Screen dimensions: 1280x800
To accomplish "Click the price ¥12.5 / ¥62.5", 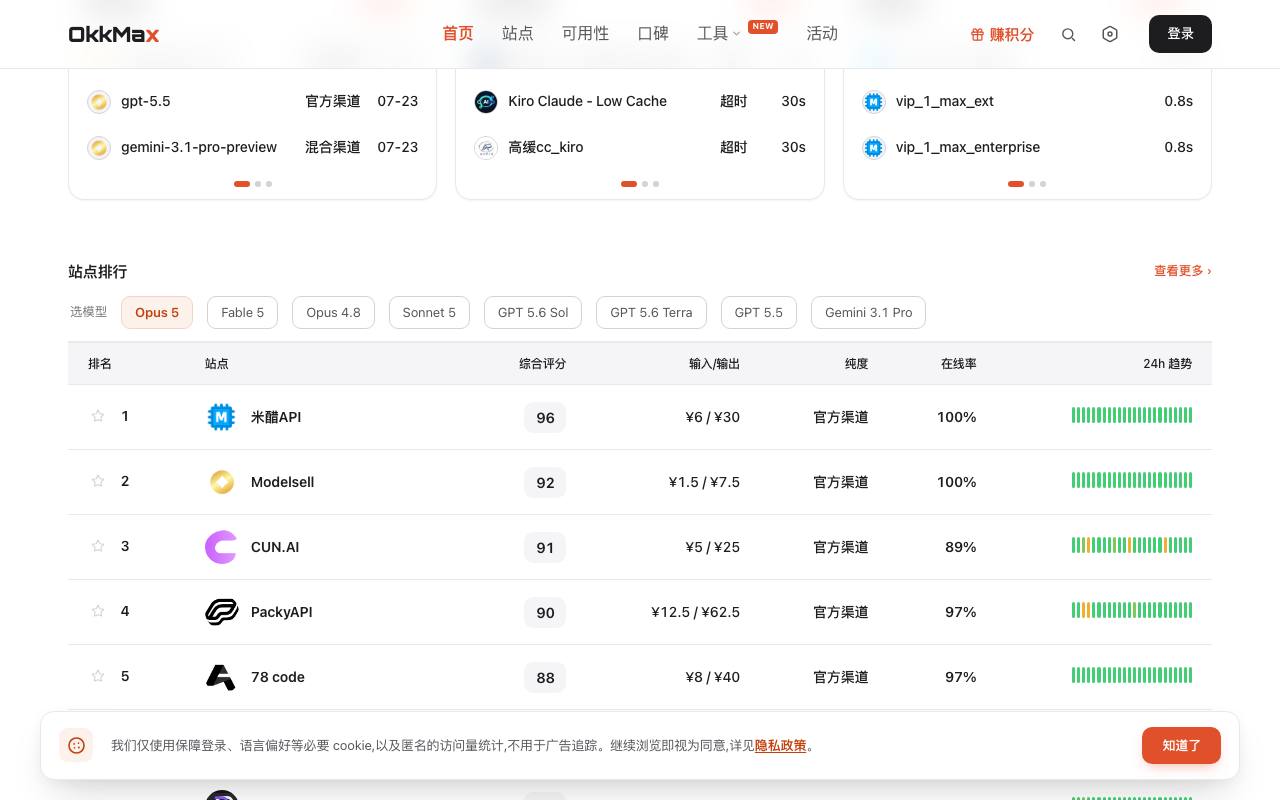I will 696,612.
